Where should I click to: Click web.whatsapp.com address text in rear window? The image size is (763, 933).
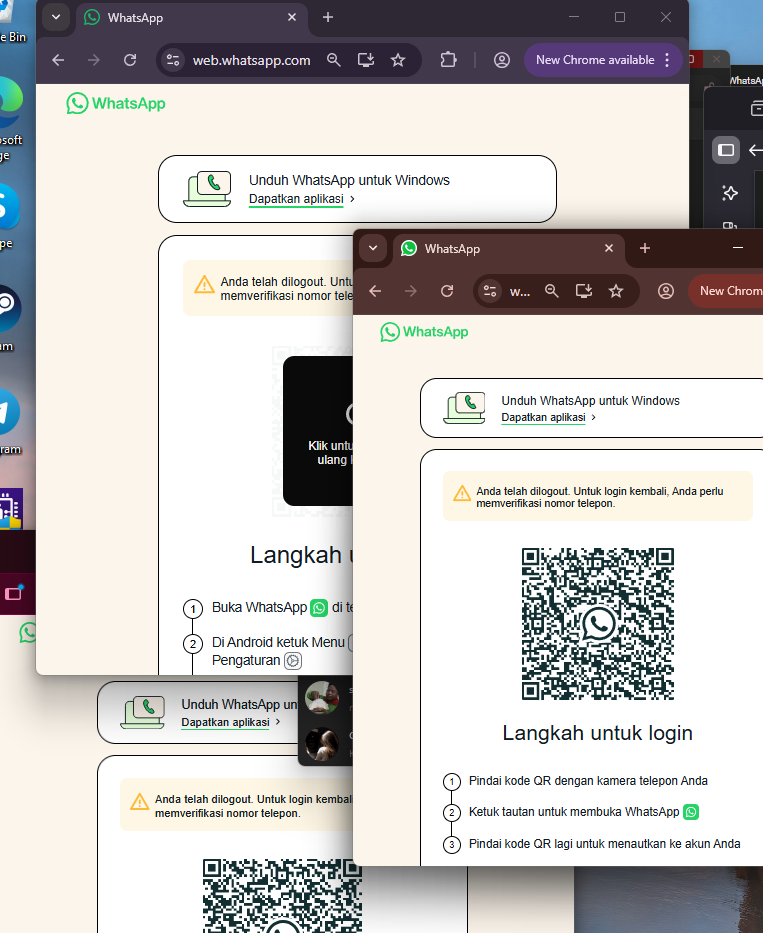[x=251, y=60]
